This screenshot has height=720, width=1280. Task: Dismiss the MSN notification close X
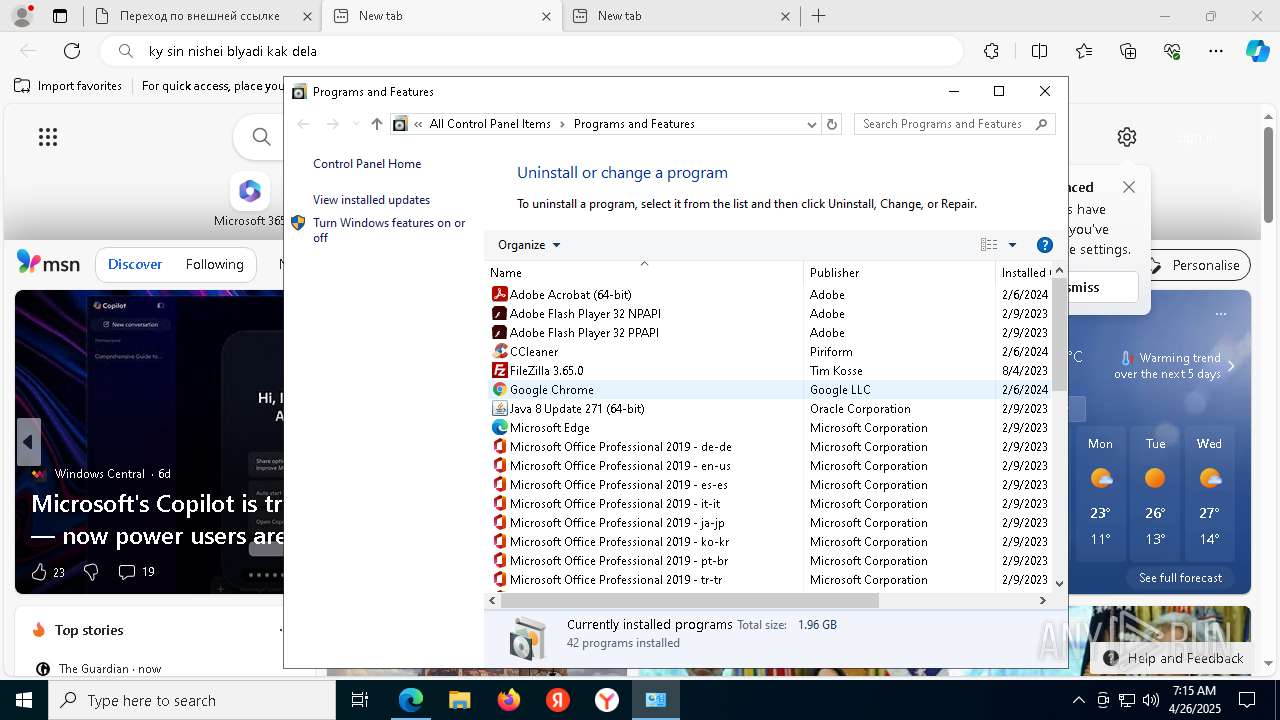point(1129,187)
